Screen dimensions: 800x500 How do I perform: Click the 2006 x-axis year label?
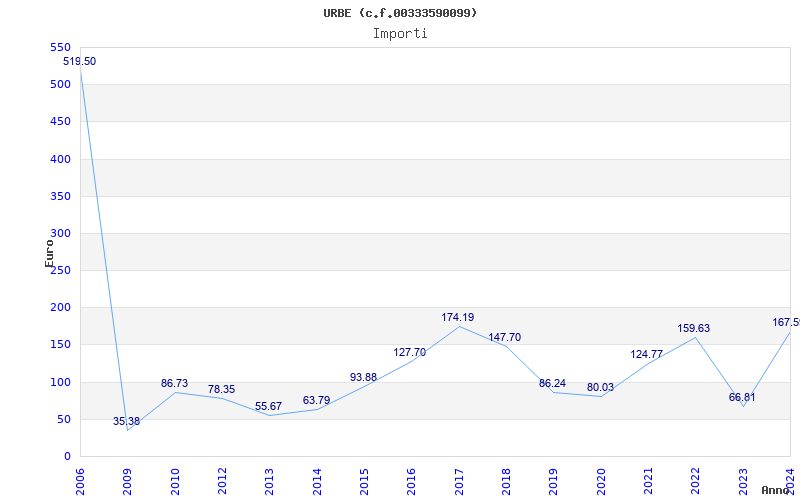[80, 482]
